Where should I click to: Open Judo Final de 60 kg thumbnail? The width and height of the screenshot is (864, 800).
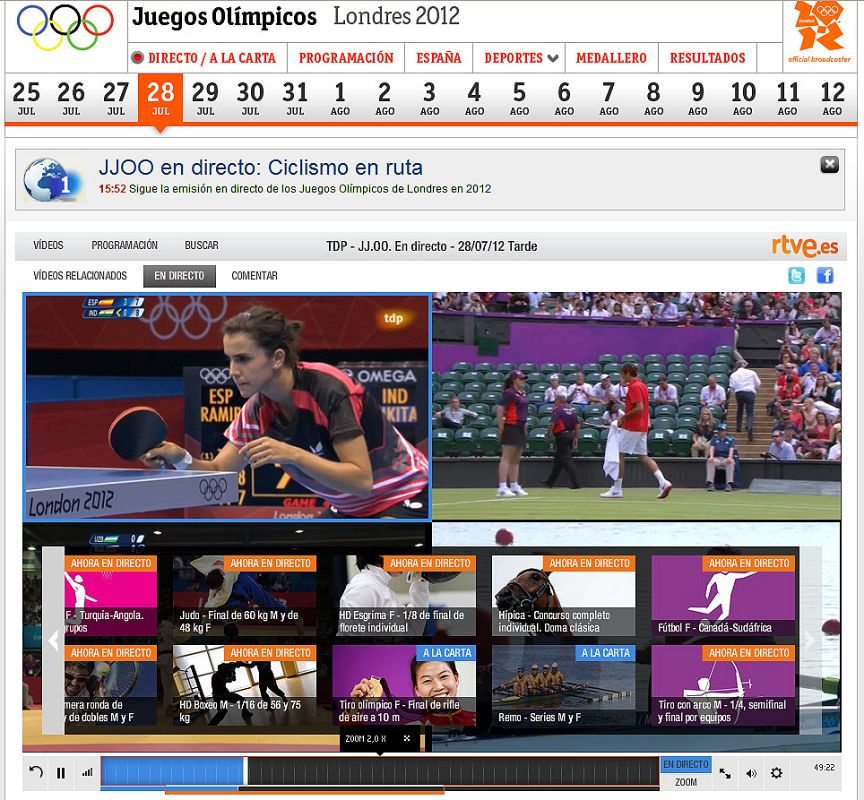point(244,596)
